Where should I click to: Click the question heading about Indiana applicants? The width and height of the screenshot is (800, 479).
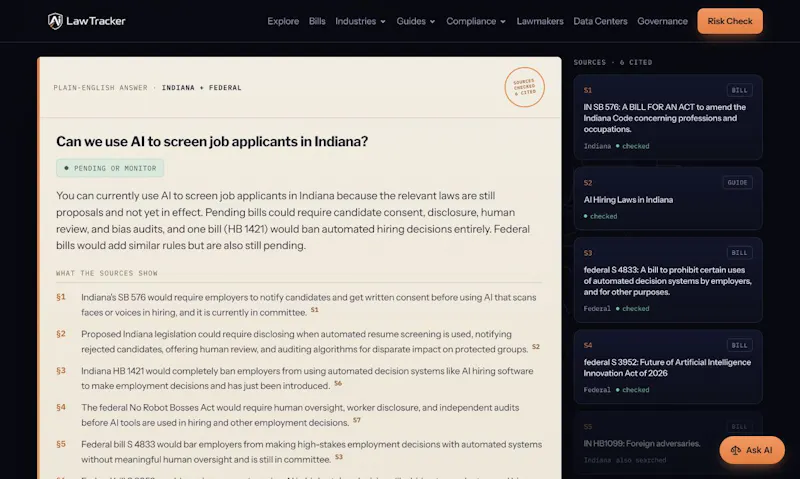tap(212, 141)
